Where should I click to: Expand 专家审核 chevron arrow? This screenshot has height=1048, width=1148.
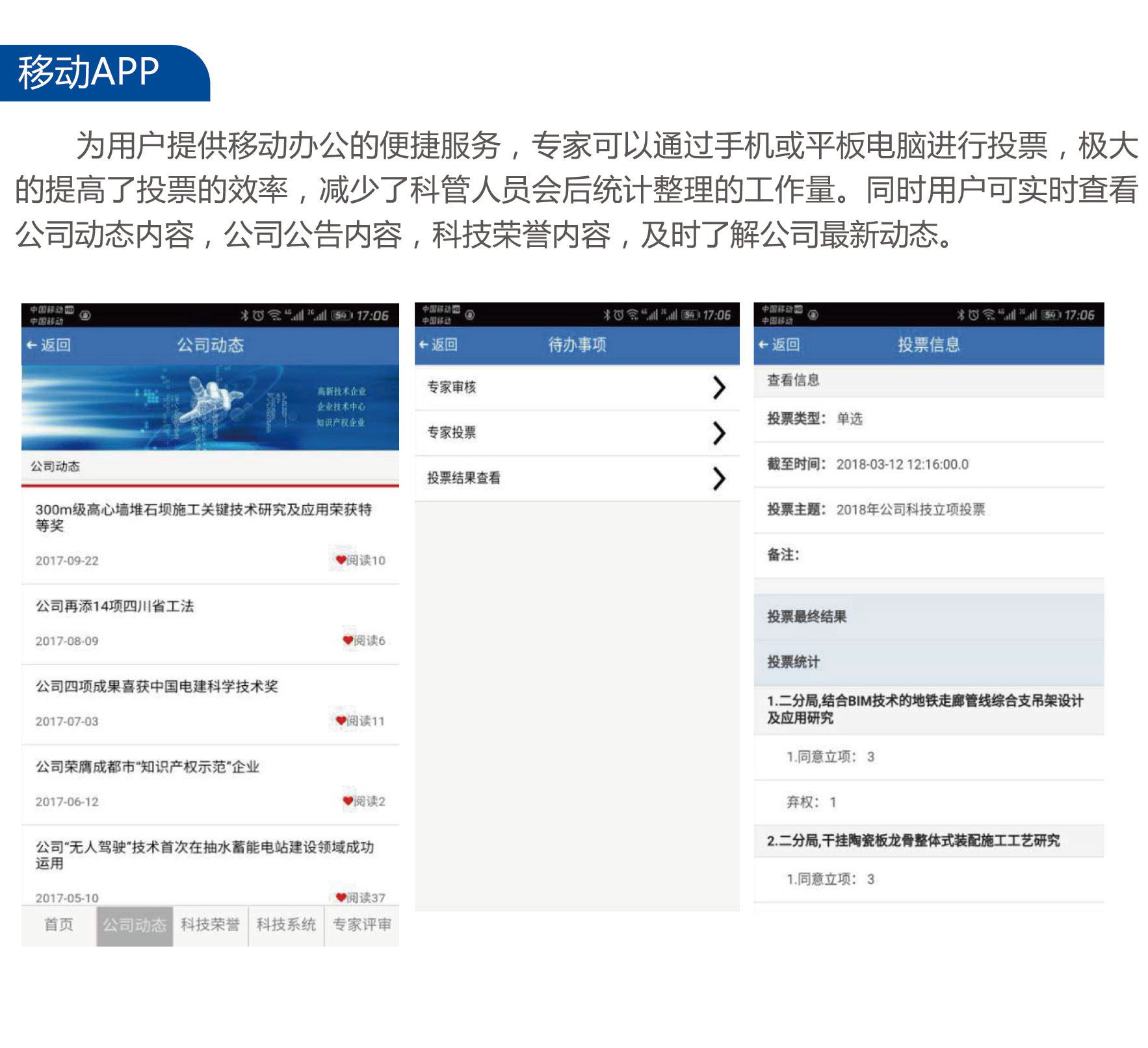coord(718,387)
